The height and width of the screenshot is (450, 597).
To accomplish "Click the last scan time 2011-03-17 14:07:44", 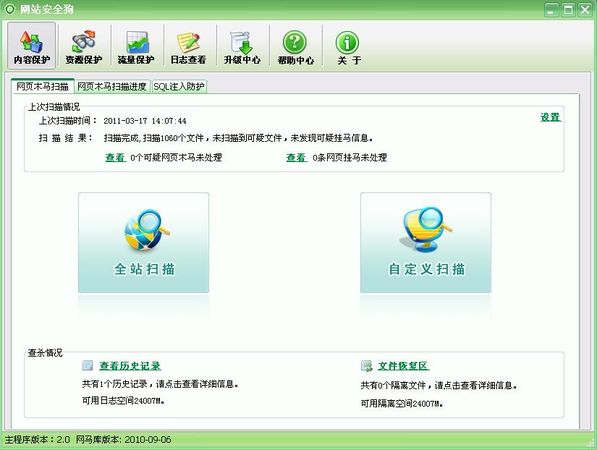I will (145, 121).
